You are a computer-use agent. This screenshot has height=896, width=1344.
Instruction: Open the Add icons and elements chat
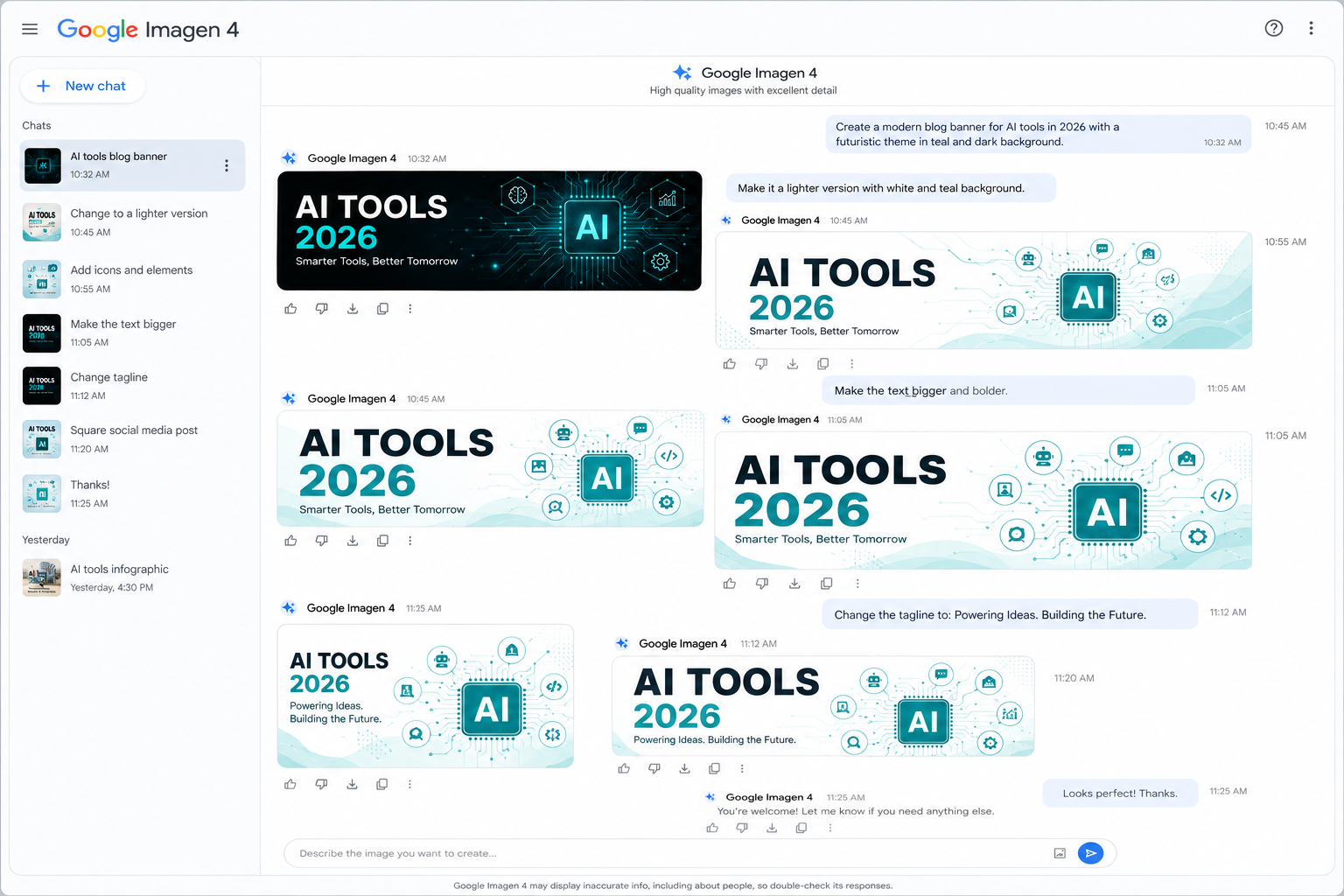point(132,279)
